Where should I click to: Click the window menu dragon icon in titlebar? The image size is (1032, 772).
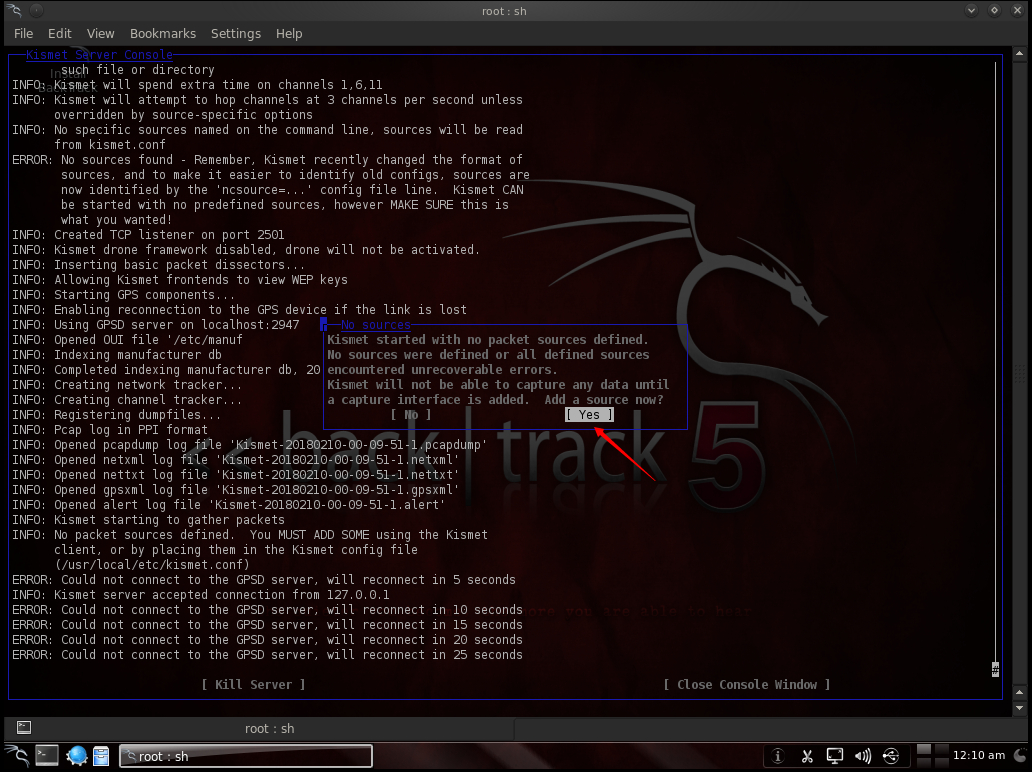15,11
